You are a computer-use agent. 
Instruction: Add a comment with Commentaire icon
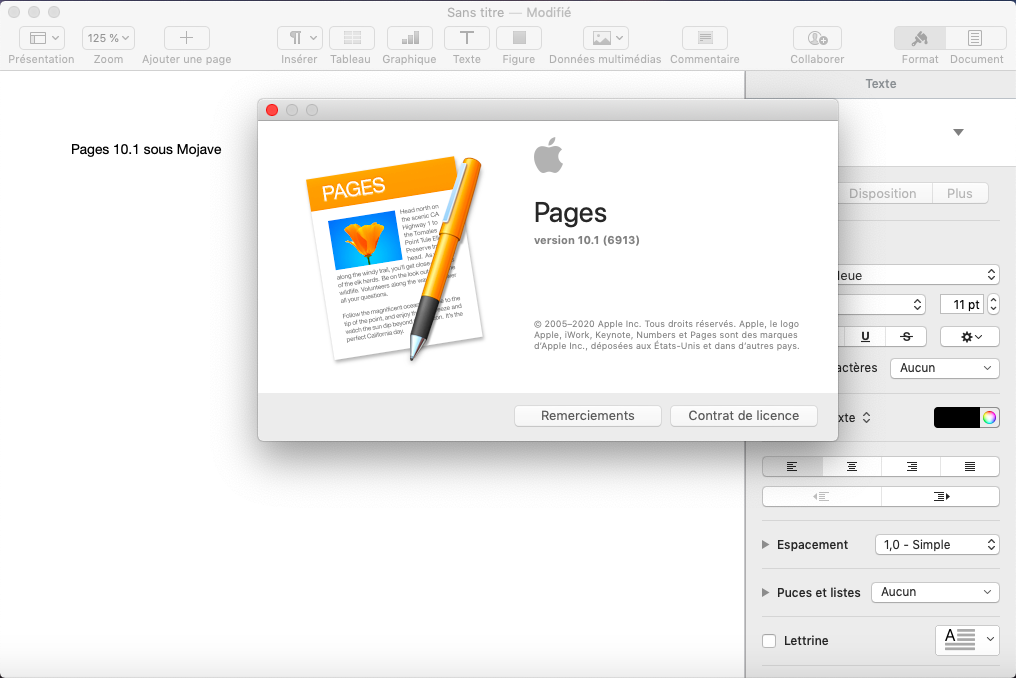pyautogui.click(x=705, y=38)
